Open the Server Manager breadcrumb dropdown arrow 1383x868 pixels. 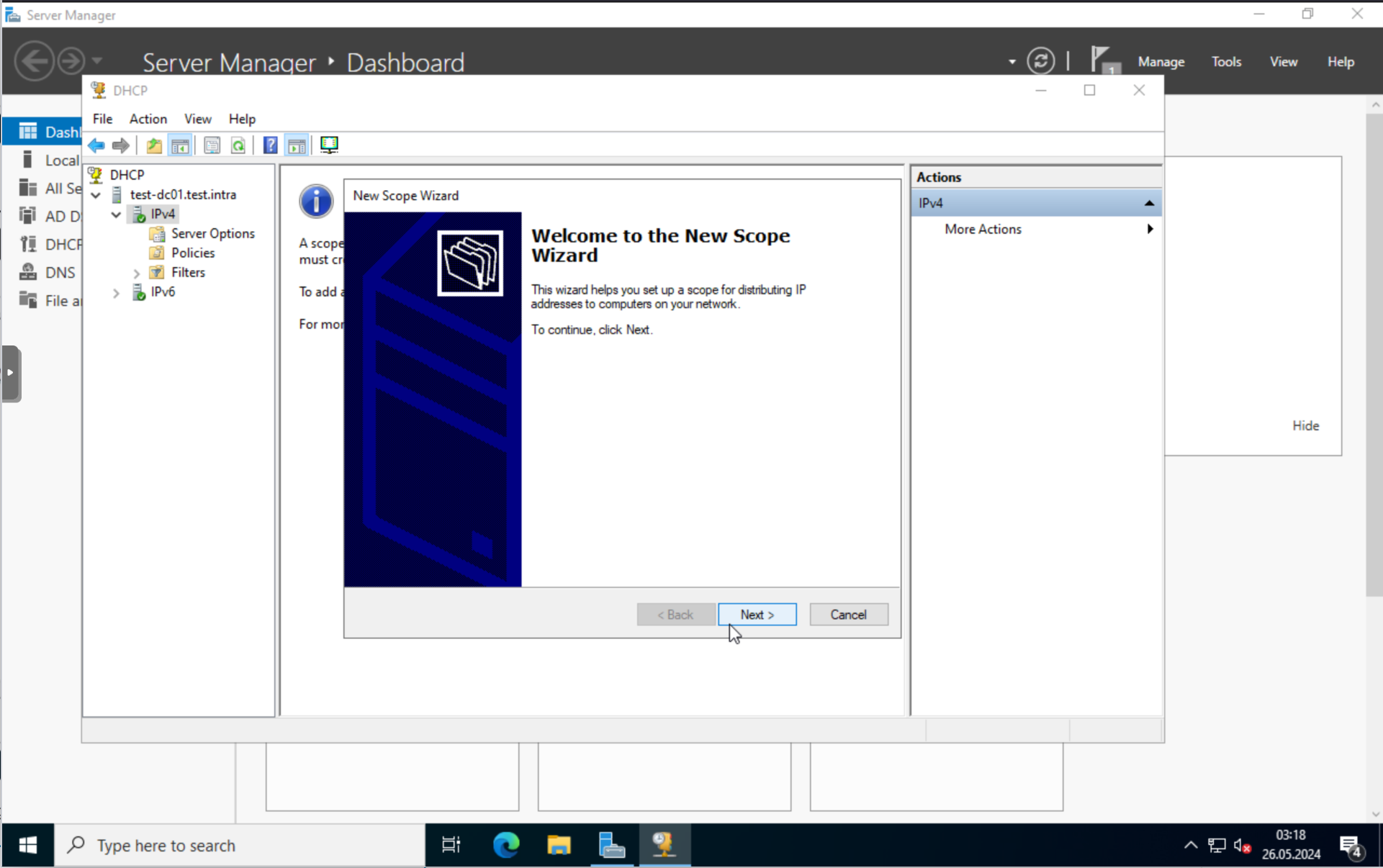pos(1012,62)
